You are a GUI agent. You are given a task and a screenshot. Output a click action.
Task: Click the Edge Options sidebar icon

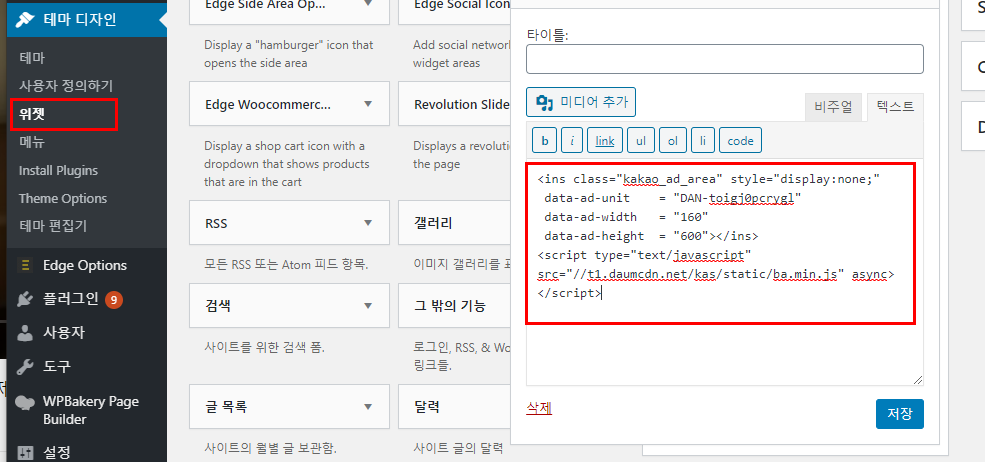[25, 265]
